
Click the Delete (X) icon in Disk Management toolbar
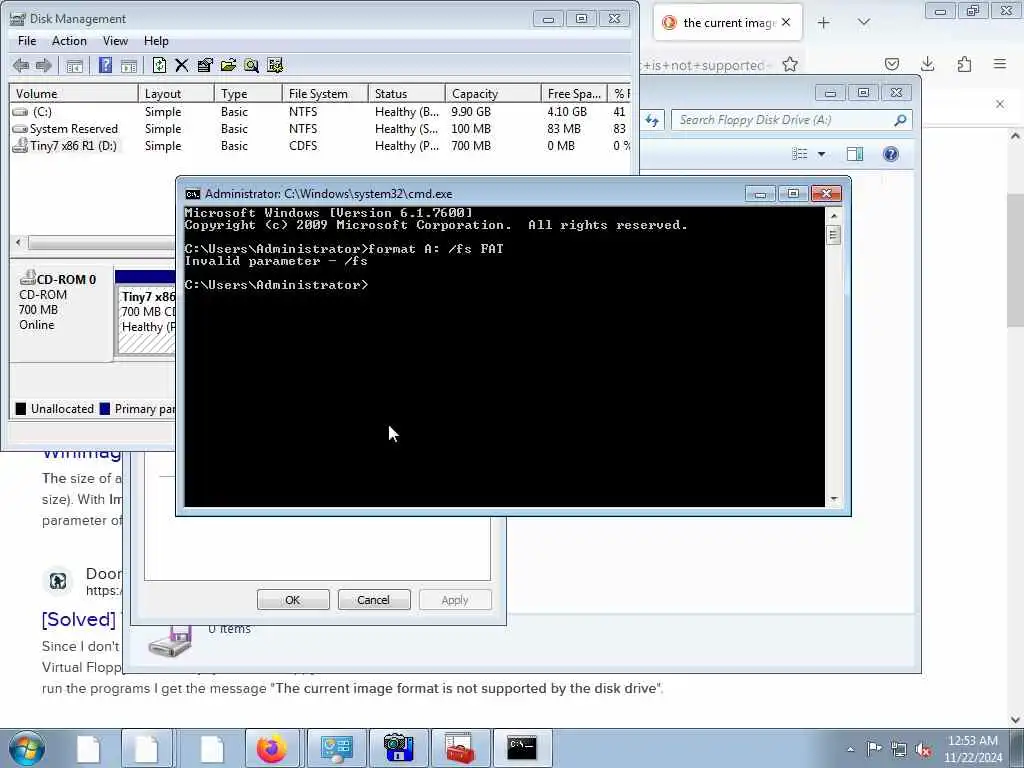point(182,65)
